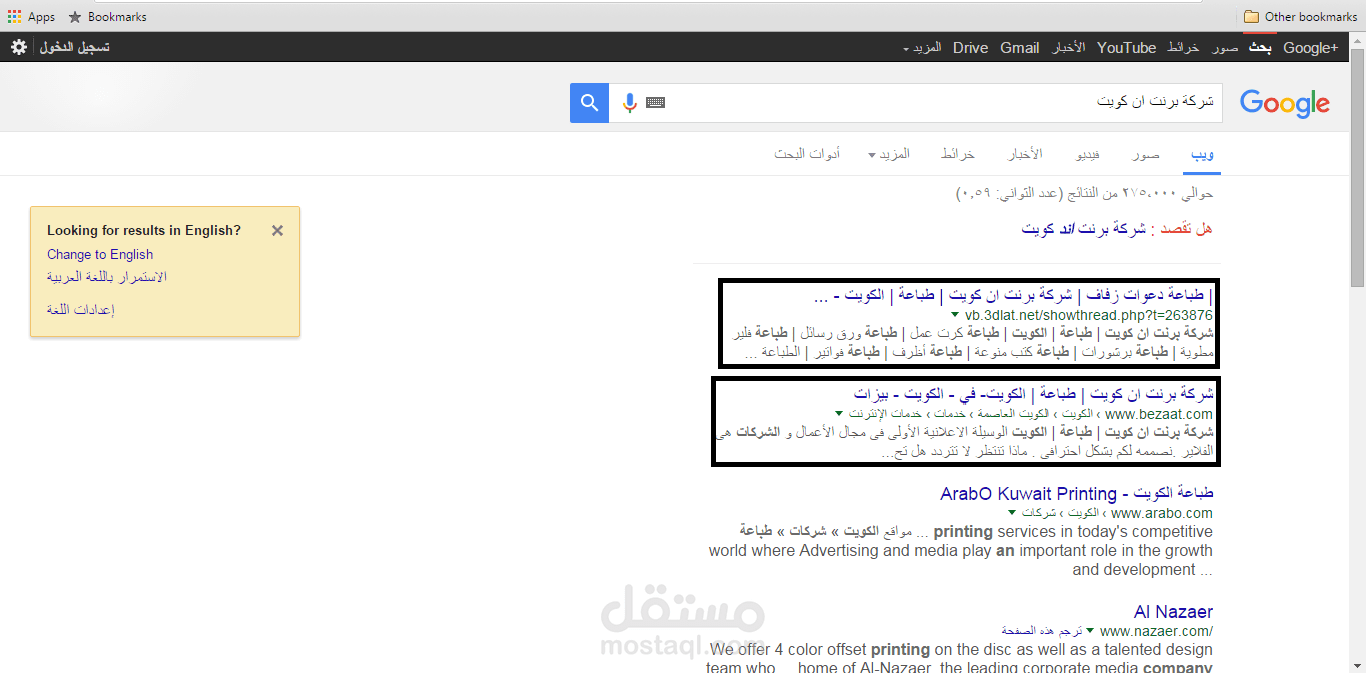Click the blue search magnifier button
The height and width of the screenshot is (673, 1366).
[589, 103]
